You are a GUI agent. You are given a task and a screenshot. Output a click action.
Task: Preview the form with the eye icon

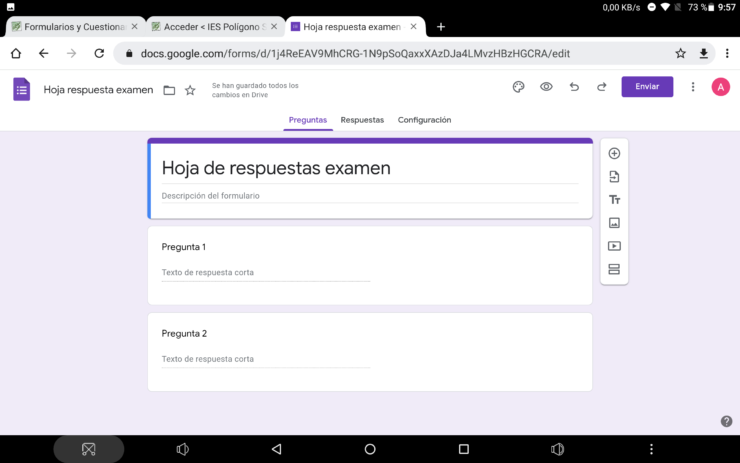point(546,87)
